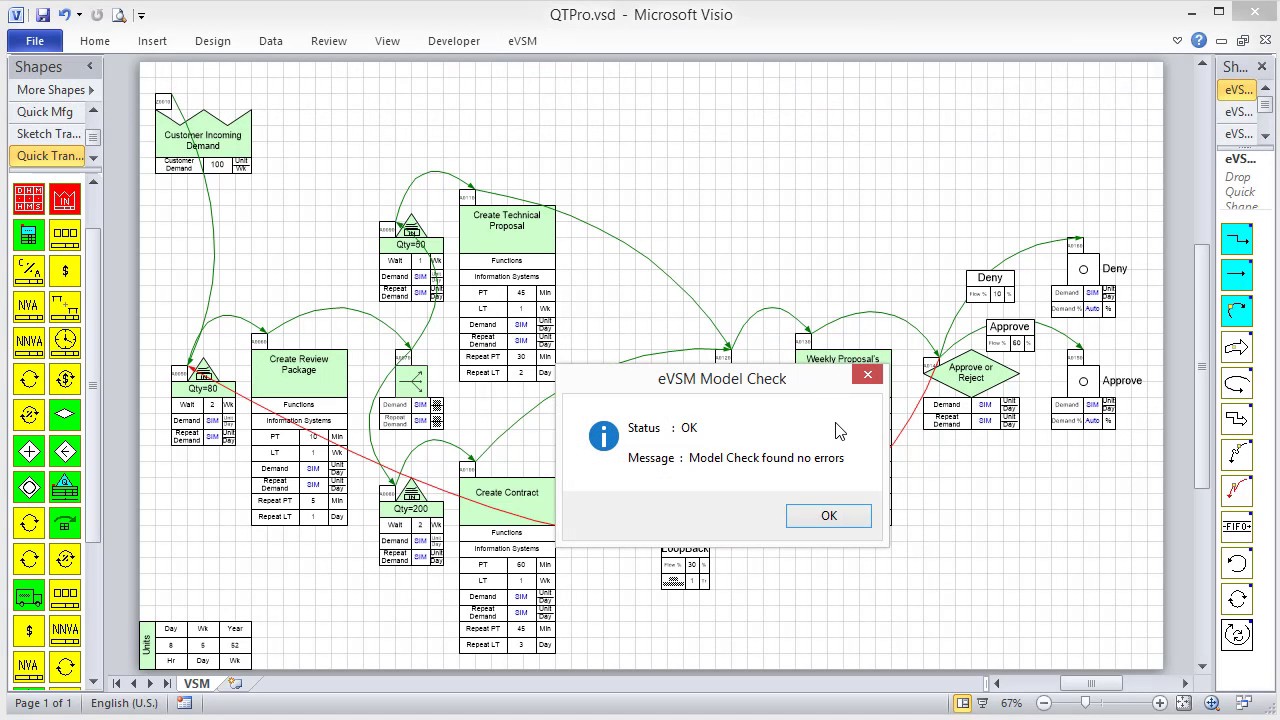Switch to the Data ribbon tab
1280x720 pixels.
point(271,41)
